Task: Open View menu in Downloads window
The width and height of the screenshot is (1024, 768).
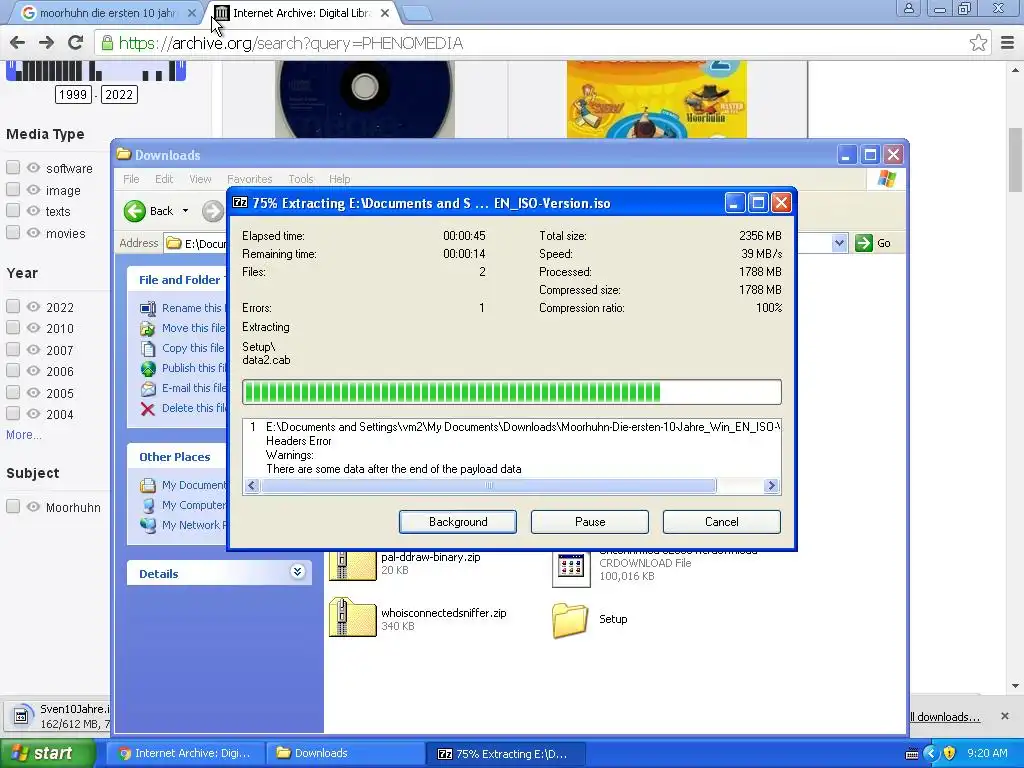Action: click(200, 179)
